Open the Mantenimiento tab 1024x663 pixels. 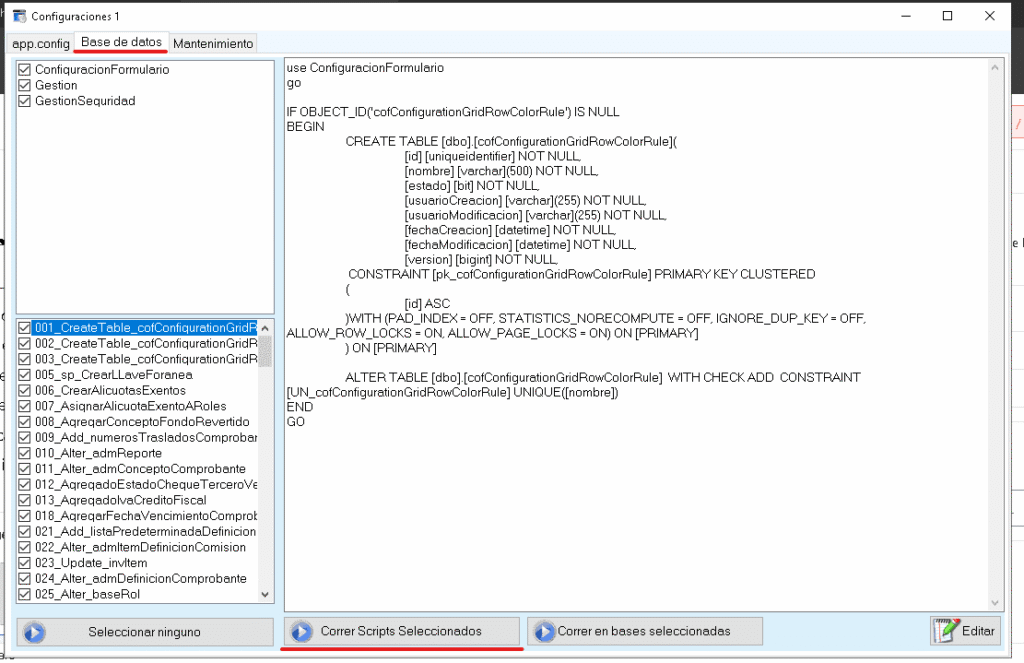click(213, 43)
